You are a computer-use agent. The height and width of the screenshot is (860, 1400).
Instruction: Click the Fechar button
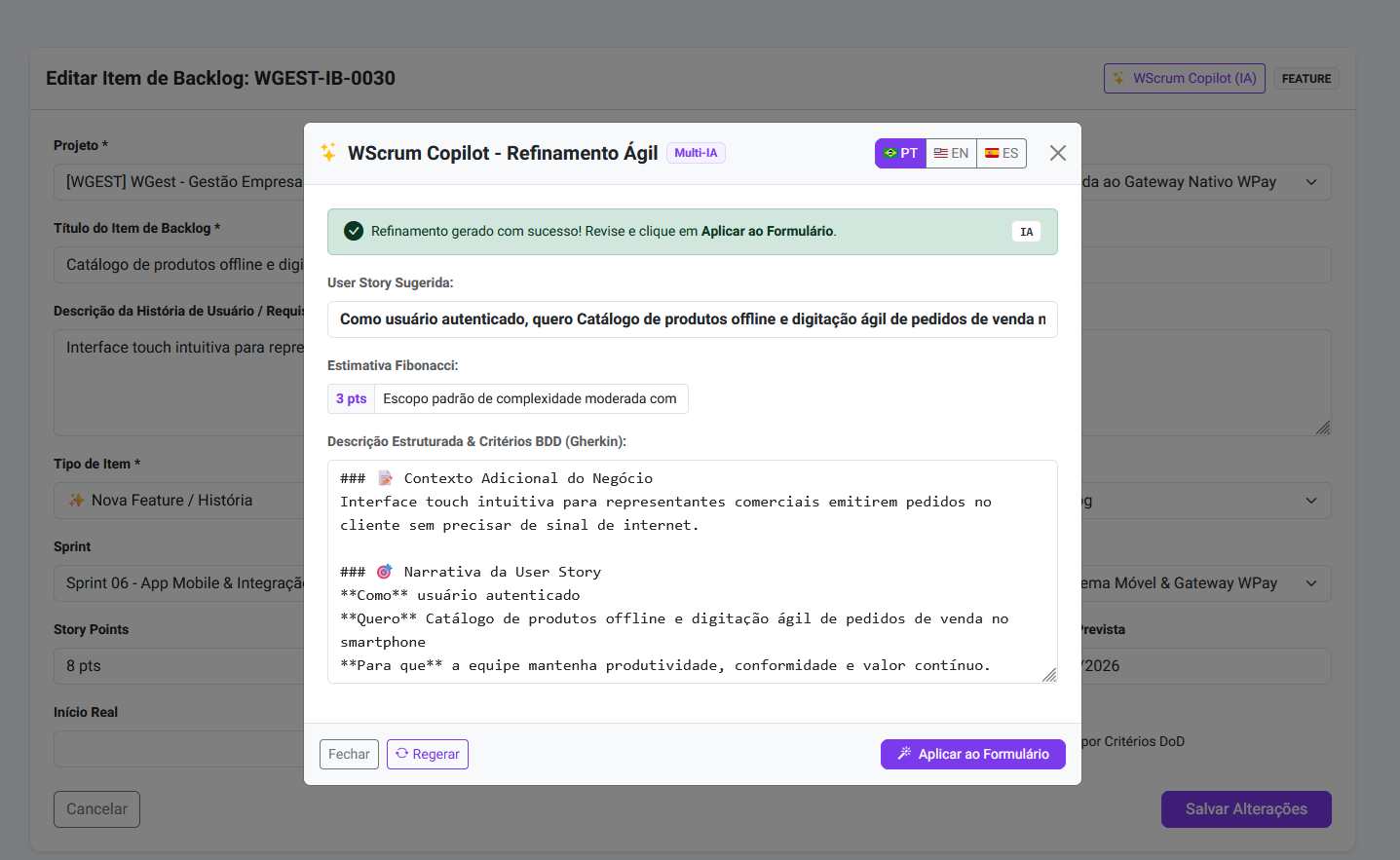[349, 754]
